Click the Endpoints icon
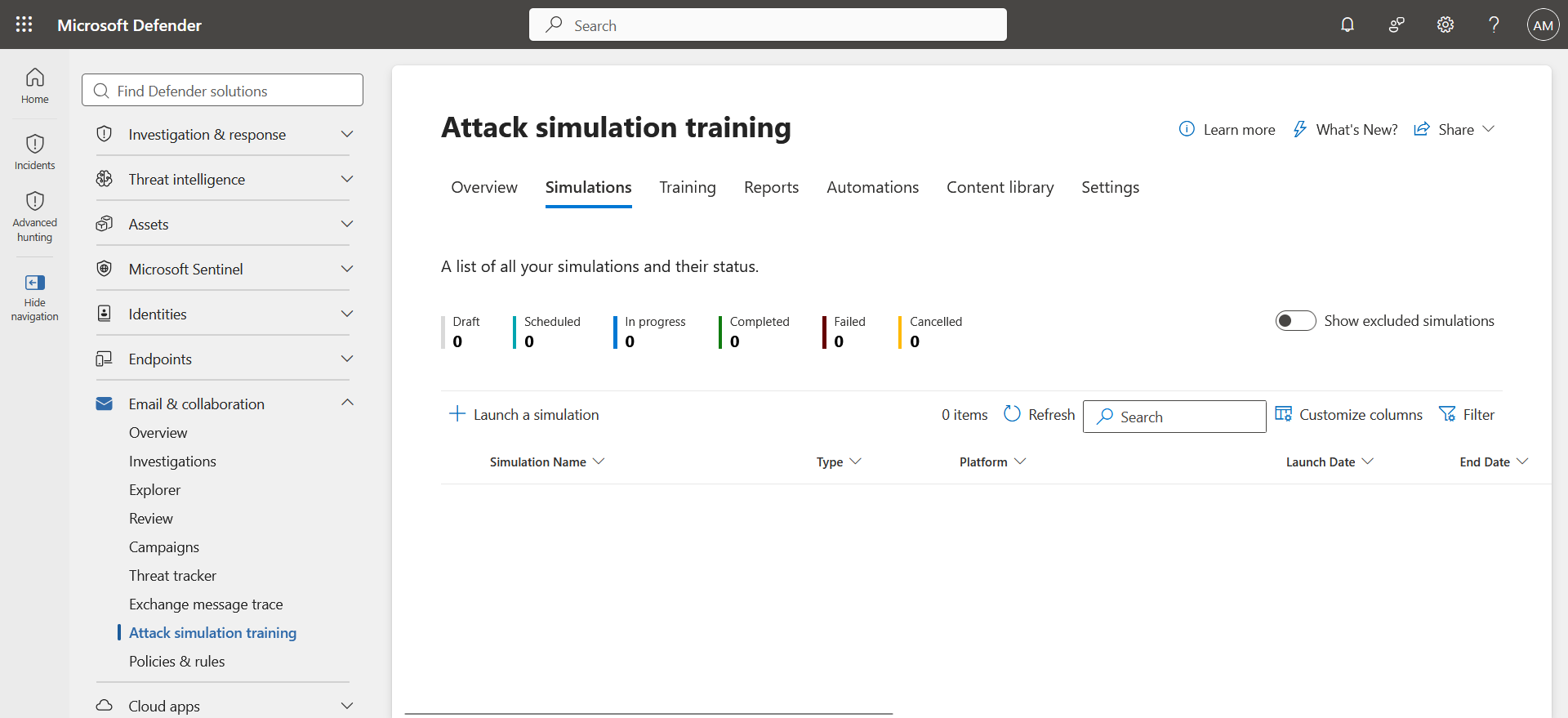 click(x=105, y=359)
